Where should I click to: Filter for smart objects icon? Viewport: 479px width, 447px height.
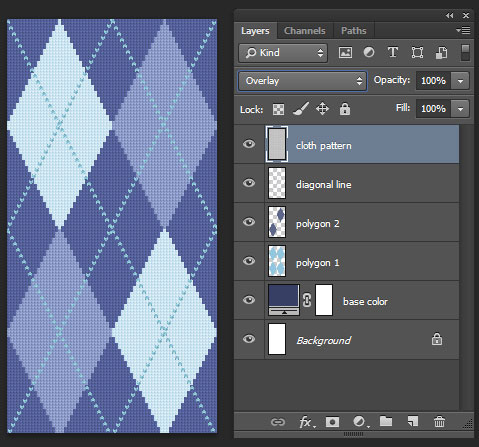[x=441, y=53]
